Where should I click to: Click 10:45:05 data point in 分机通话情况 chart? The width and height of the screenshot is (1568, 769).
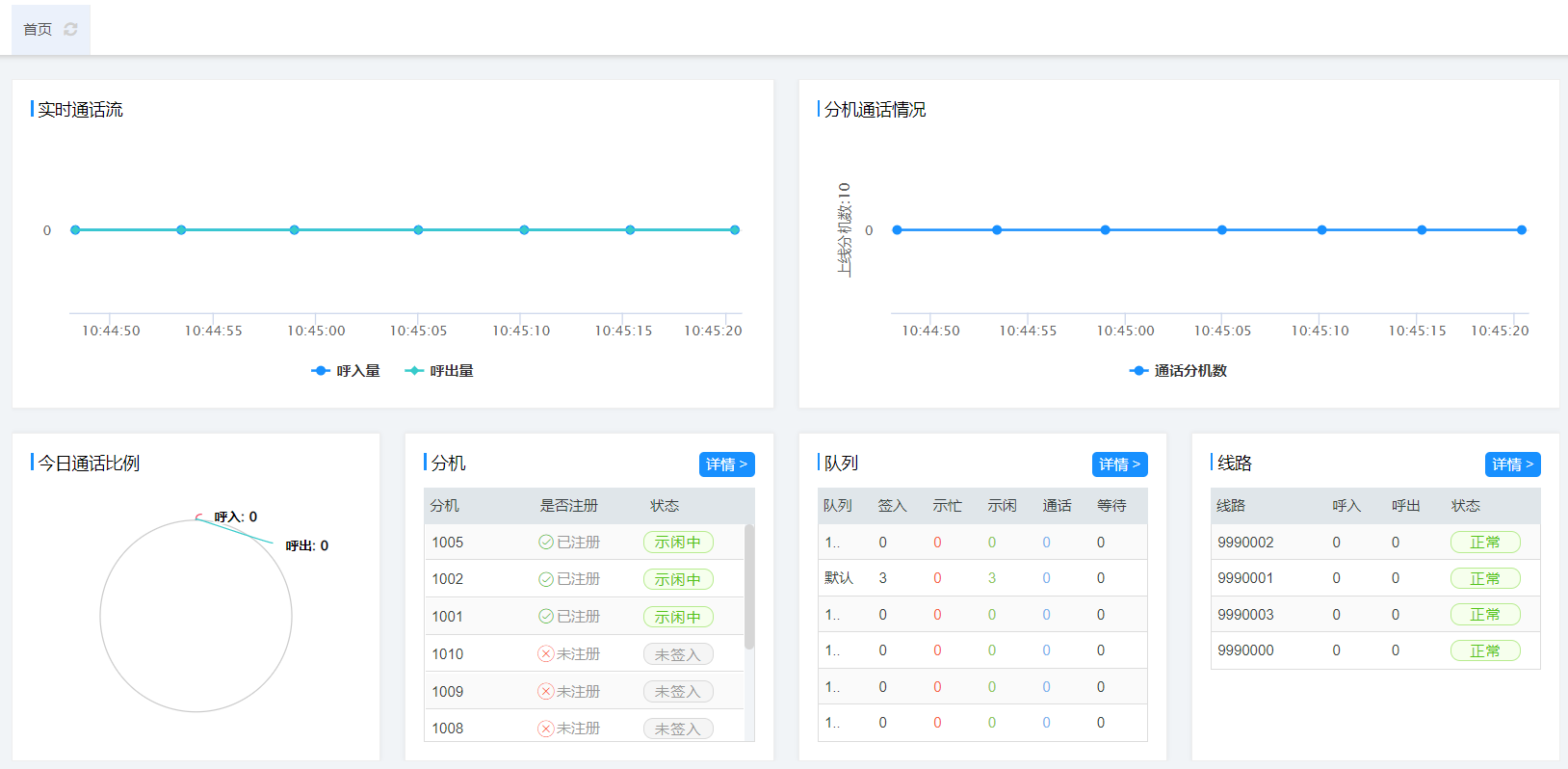(1221, 230)
